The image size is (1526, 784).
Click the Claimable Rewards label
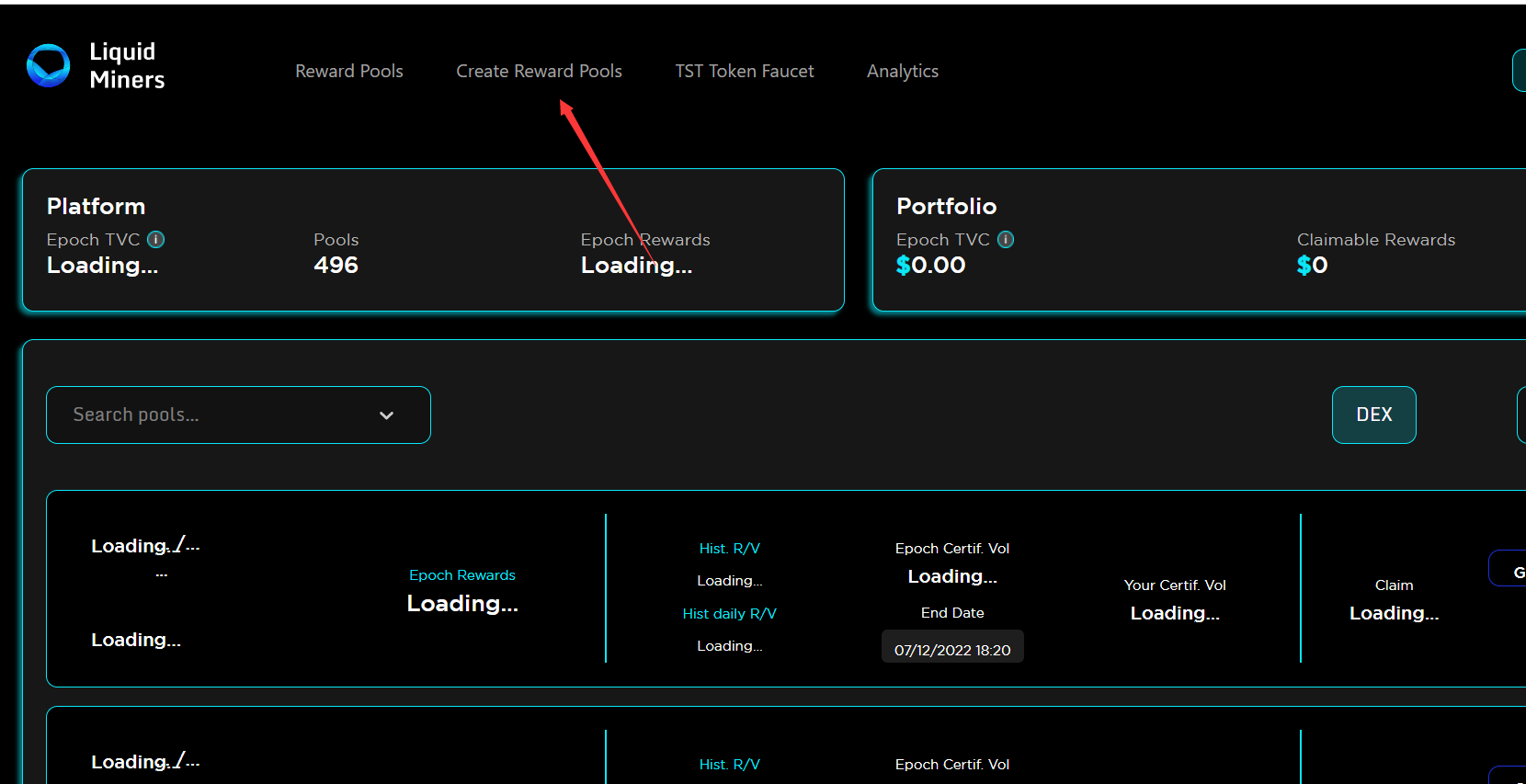point(1376,240)
